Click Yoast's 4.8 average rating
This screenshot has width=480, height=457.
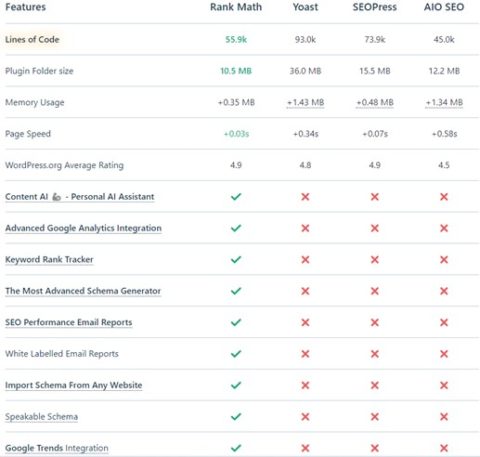(305, 165)
